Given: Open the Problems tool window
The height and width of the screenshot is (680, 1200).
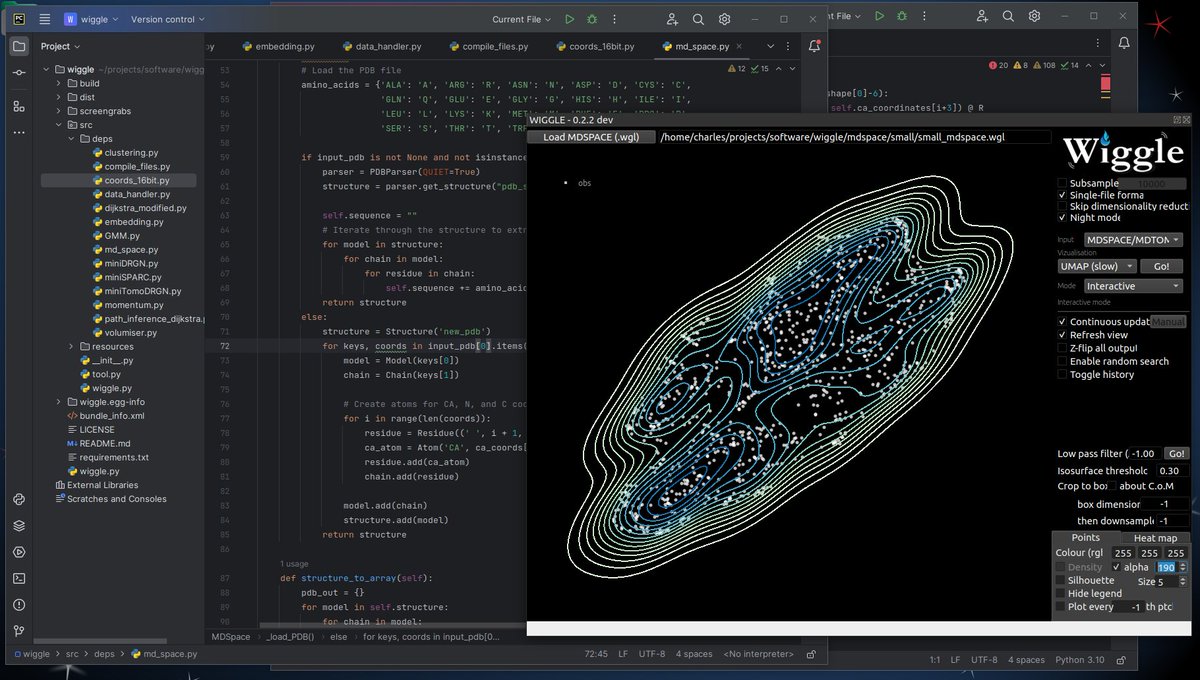Looking at the screenshot, I should coord(19,604).
